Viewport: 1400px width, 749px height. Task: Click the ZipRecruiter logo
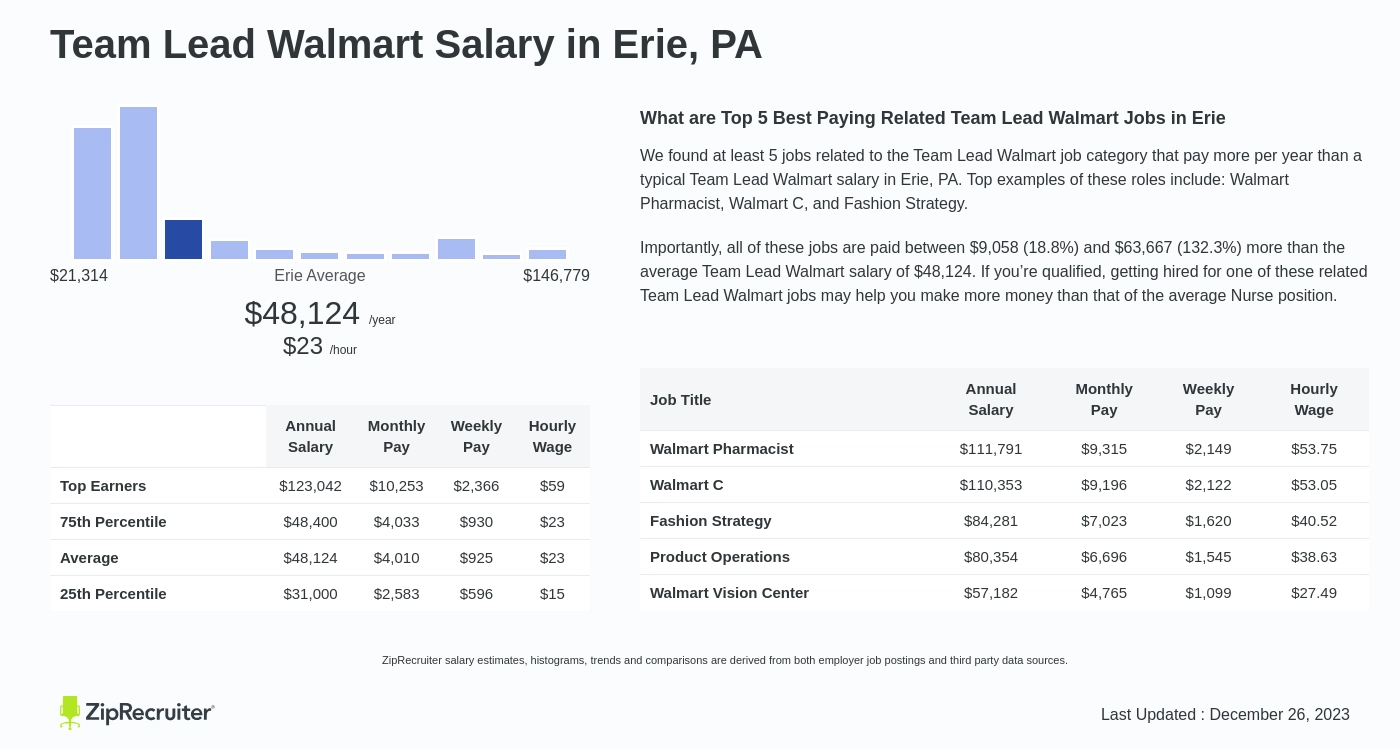(137, 712)
